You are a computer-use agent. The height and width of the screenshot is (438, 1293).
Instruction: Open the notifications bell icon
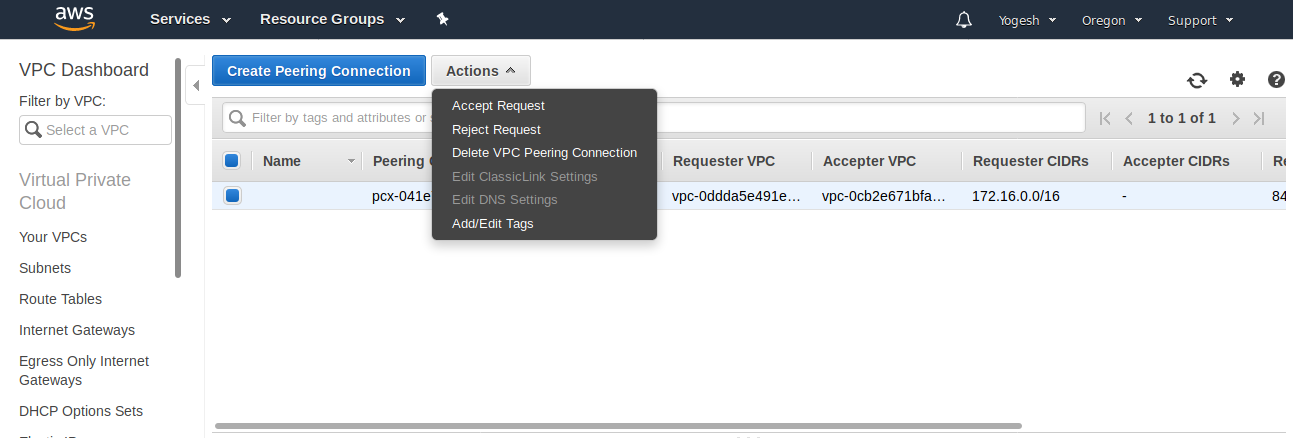coord(964,20)
